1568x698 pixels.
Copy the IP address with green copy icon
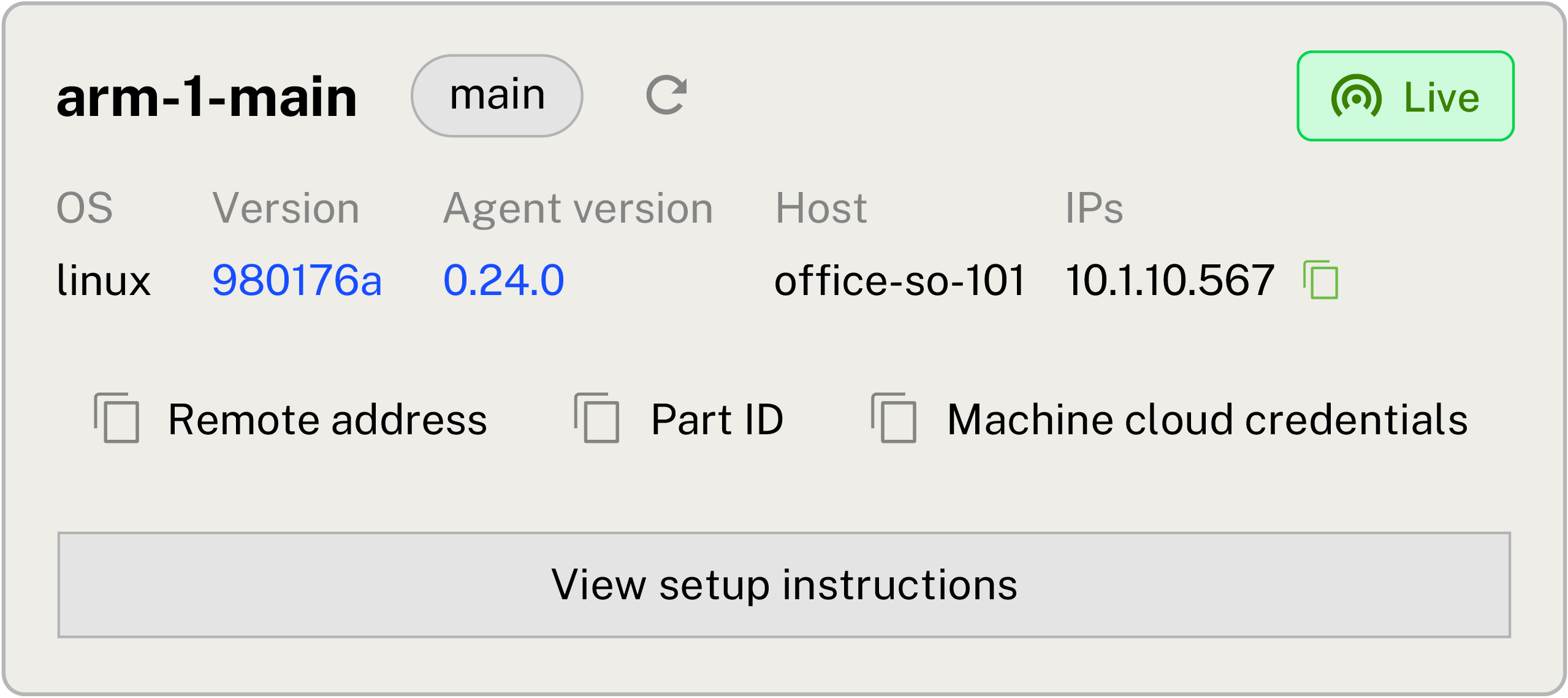(1321, 280)
